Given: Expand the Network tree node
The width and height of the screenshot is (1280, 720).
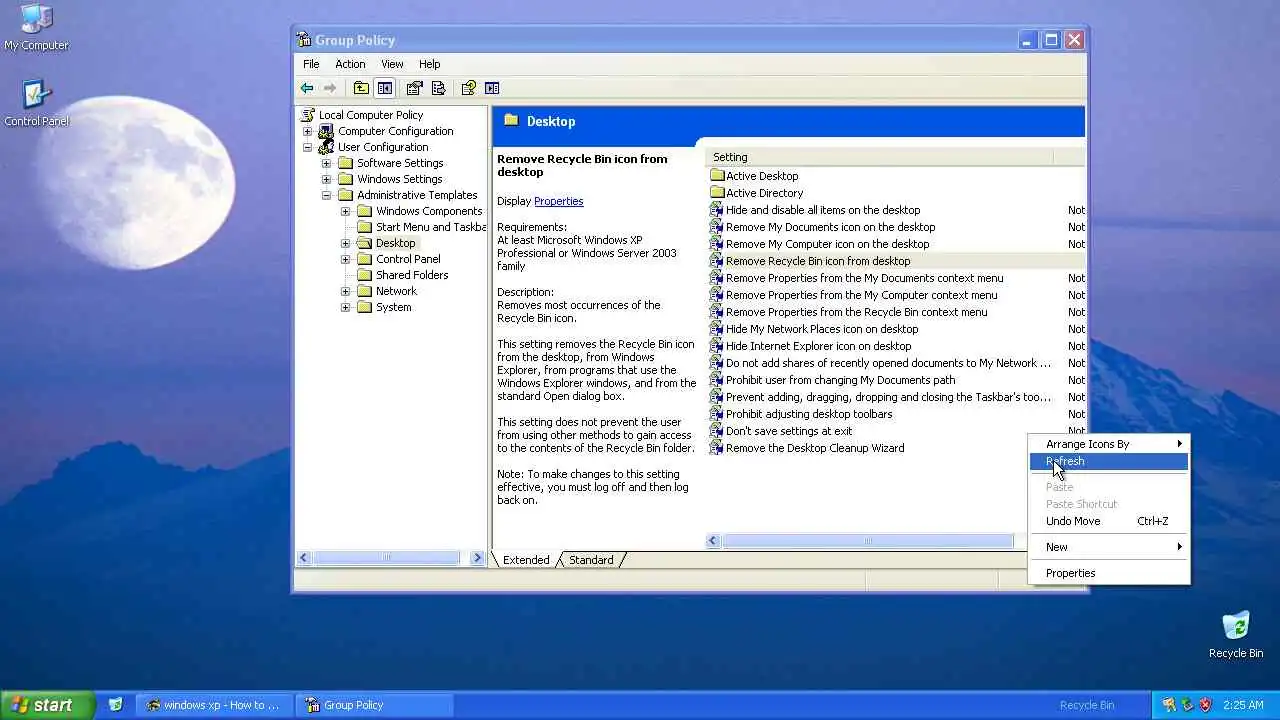Looking at the screenshot, I should click(x=346, y=291).
